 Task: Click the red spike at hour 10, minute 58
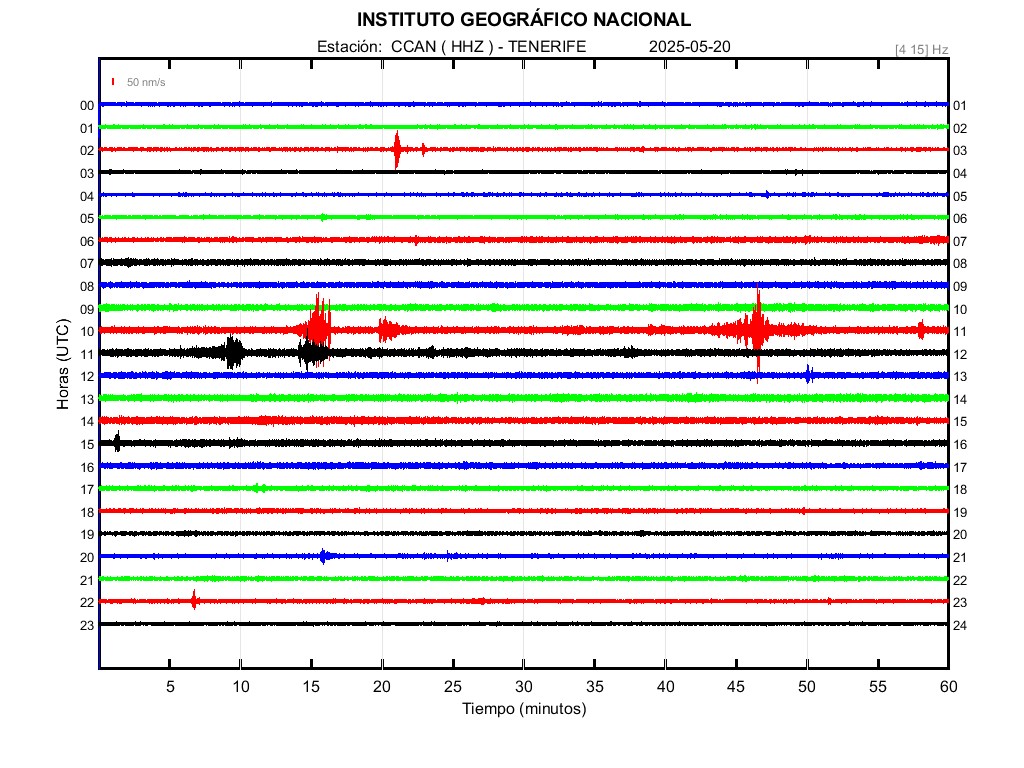point(921,330)
